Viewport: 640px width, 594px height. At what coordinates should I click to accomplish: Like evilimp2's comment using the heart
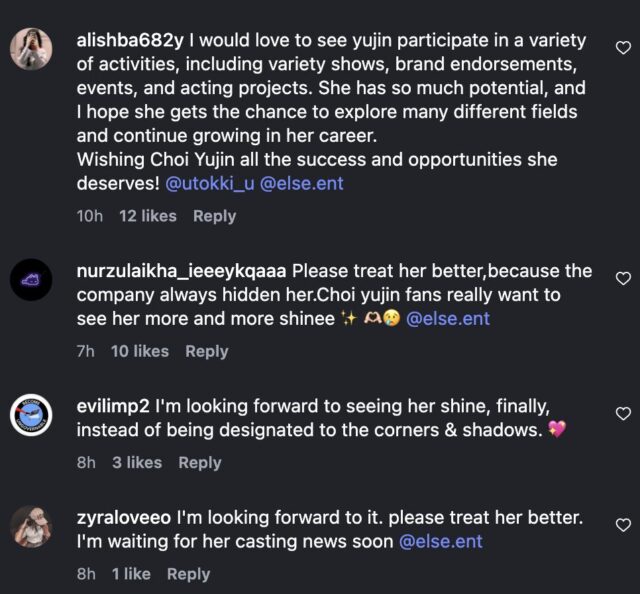pos(623,414)
